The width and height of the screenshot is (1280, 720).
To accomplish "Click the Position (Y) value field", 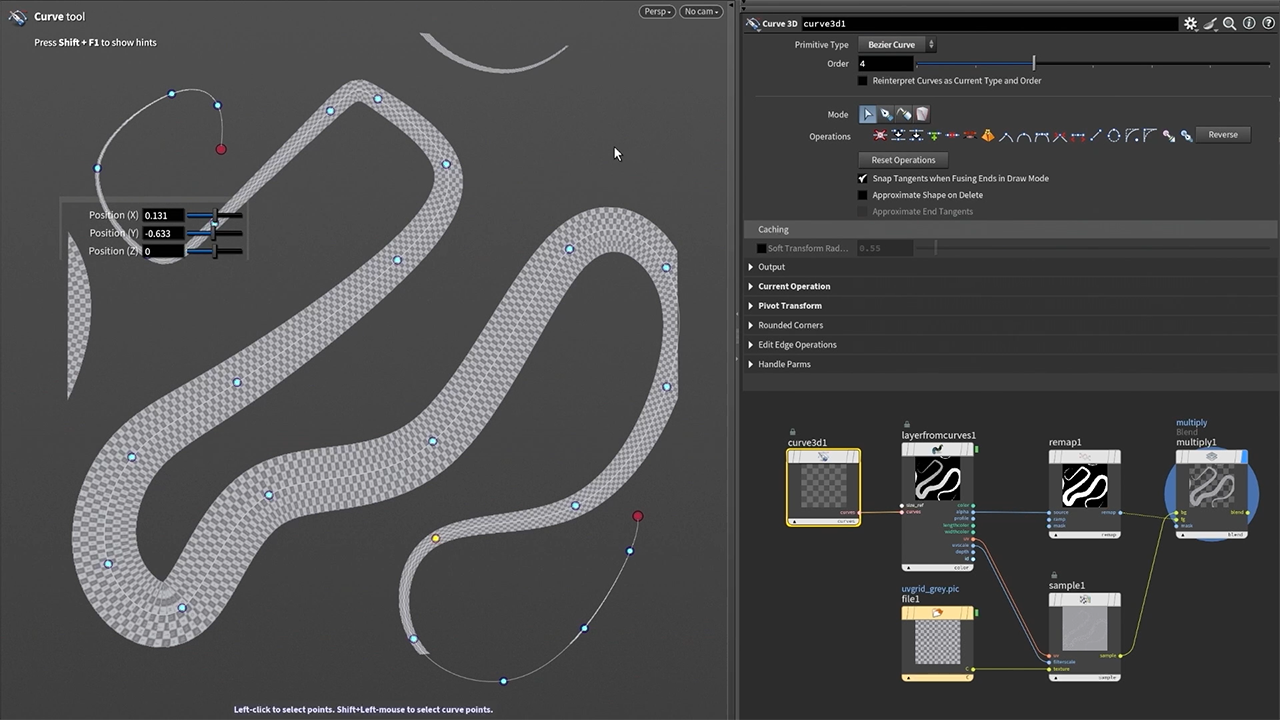I will 162,234.
